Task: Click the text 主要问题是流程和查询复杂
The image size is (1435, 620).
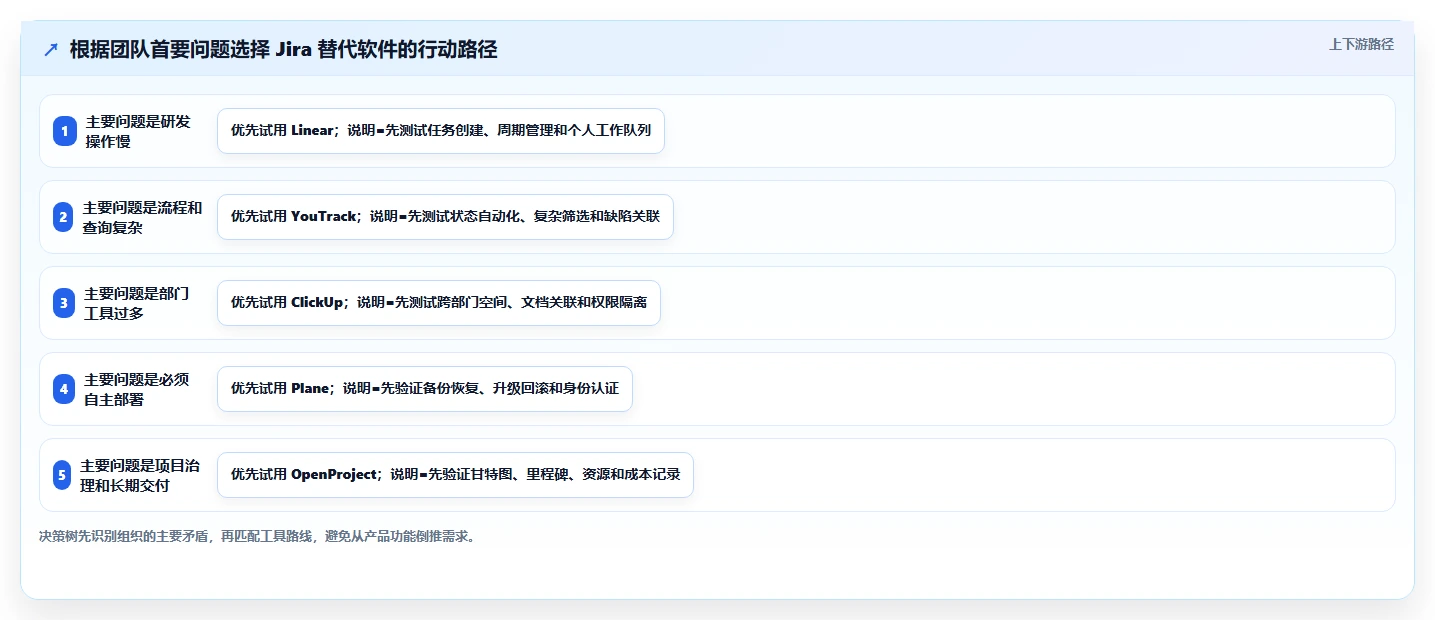Action: pos(142,217)
